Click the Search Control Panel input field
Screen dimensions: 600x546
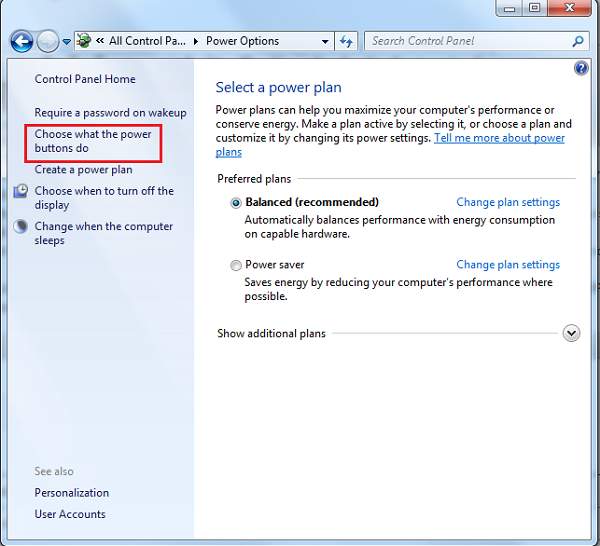coord(465,41)
